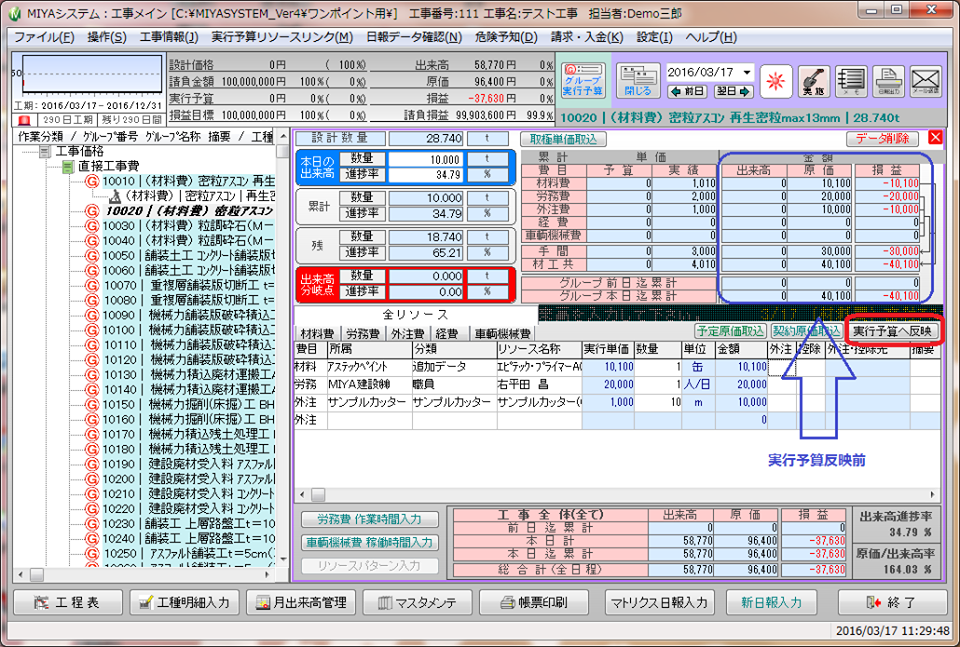Open 新日報入力
The width and height of the screenshot is (960, 647).
pyautogui.click(x=771, y=602)
